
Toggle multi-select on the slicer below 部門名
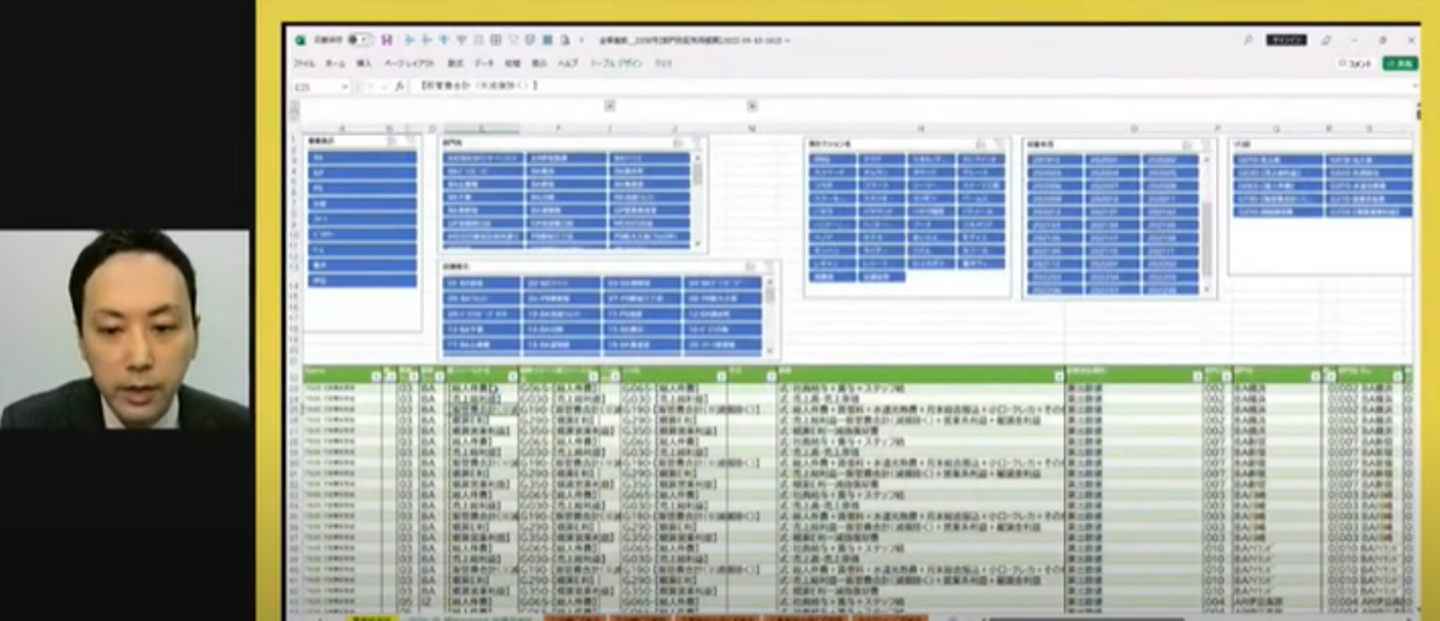coord(751,267)
